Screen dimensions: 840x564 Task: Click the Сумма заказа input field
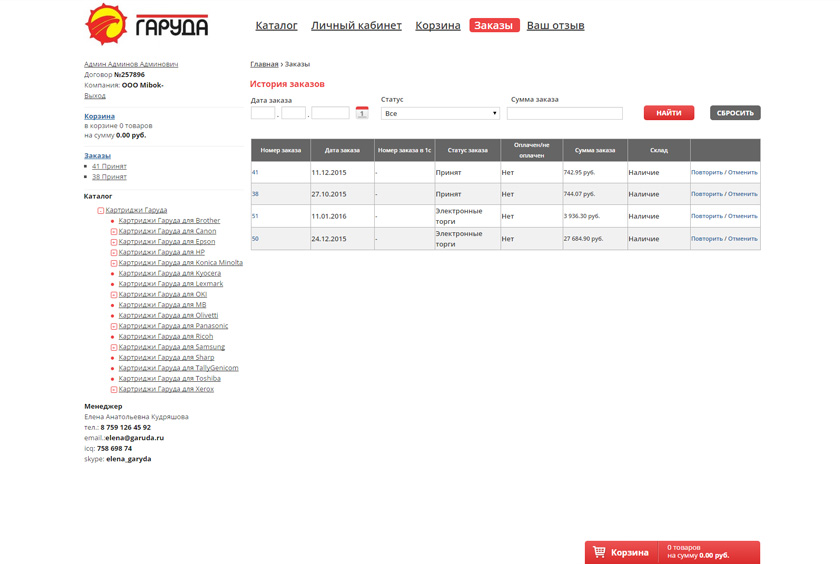tap(565, 114)
